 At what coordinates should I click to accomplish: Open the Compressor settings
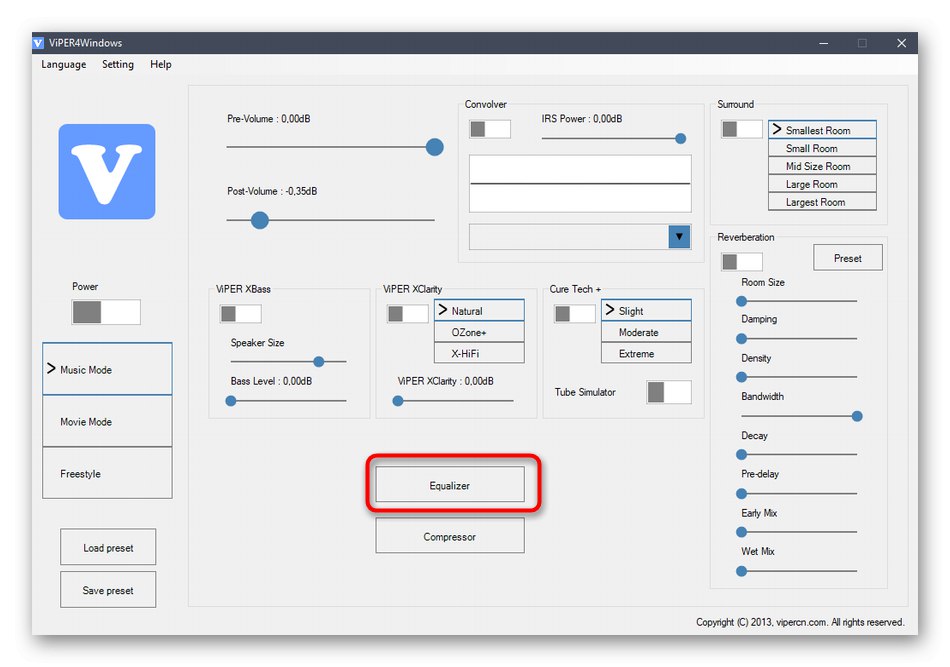(450, 536)
